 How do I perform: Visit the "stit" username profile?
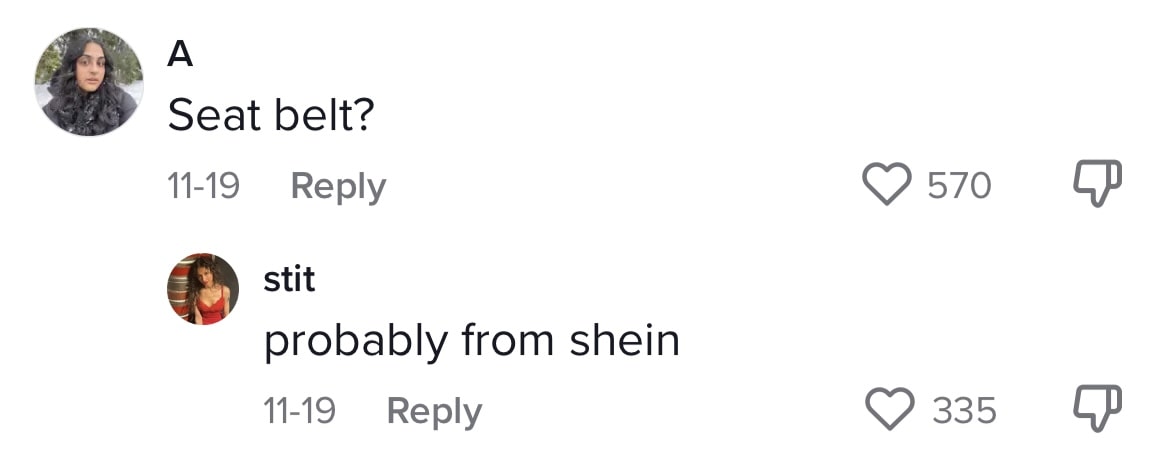click(x=289, y=280)
